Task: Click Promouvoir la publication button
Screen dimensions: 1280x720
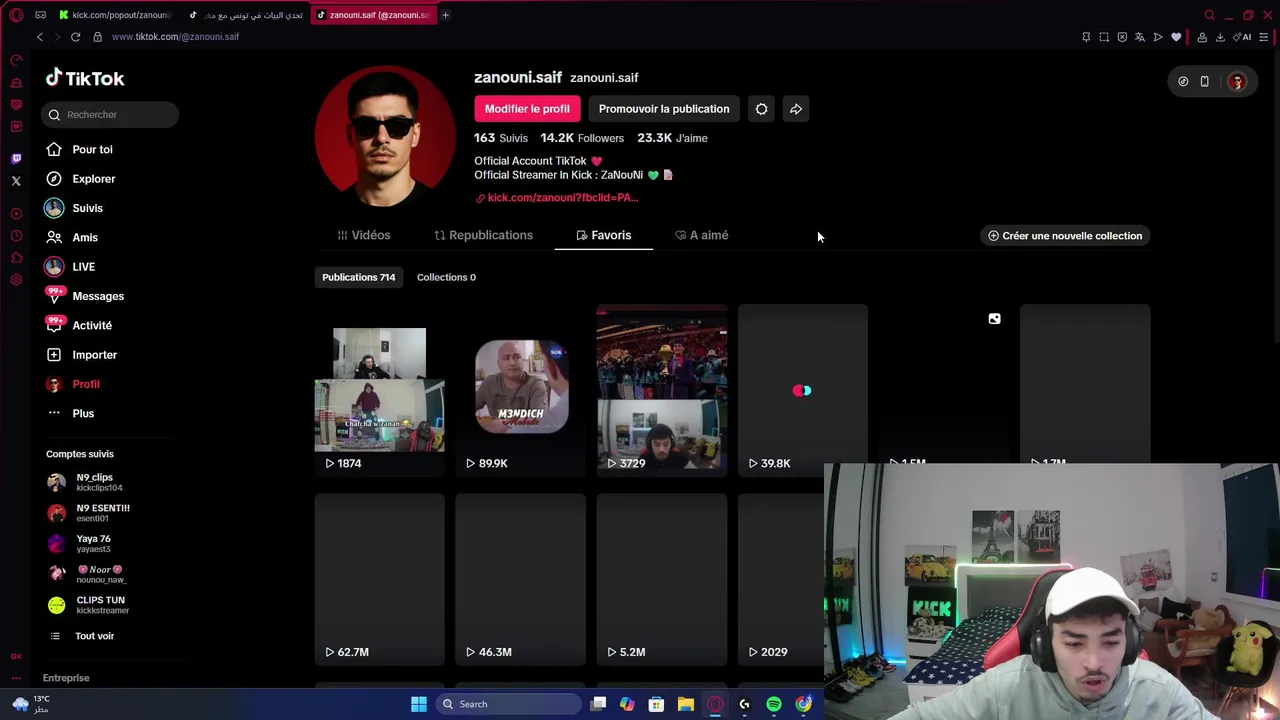Action: pos(664,109)
